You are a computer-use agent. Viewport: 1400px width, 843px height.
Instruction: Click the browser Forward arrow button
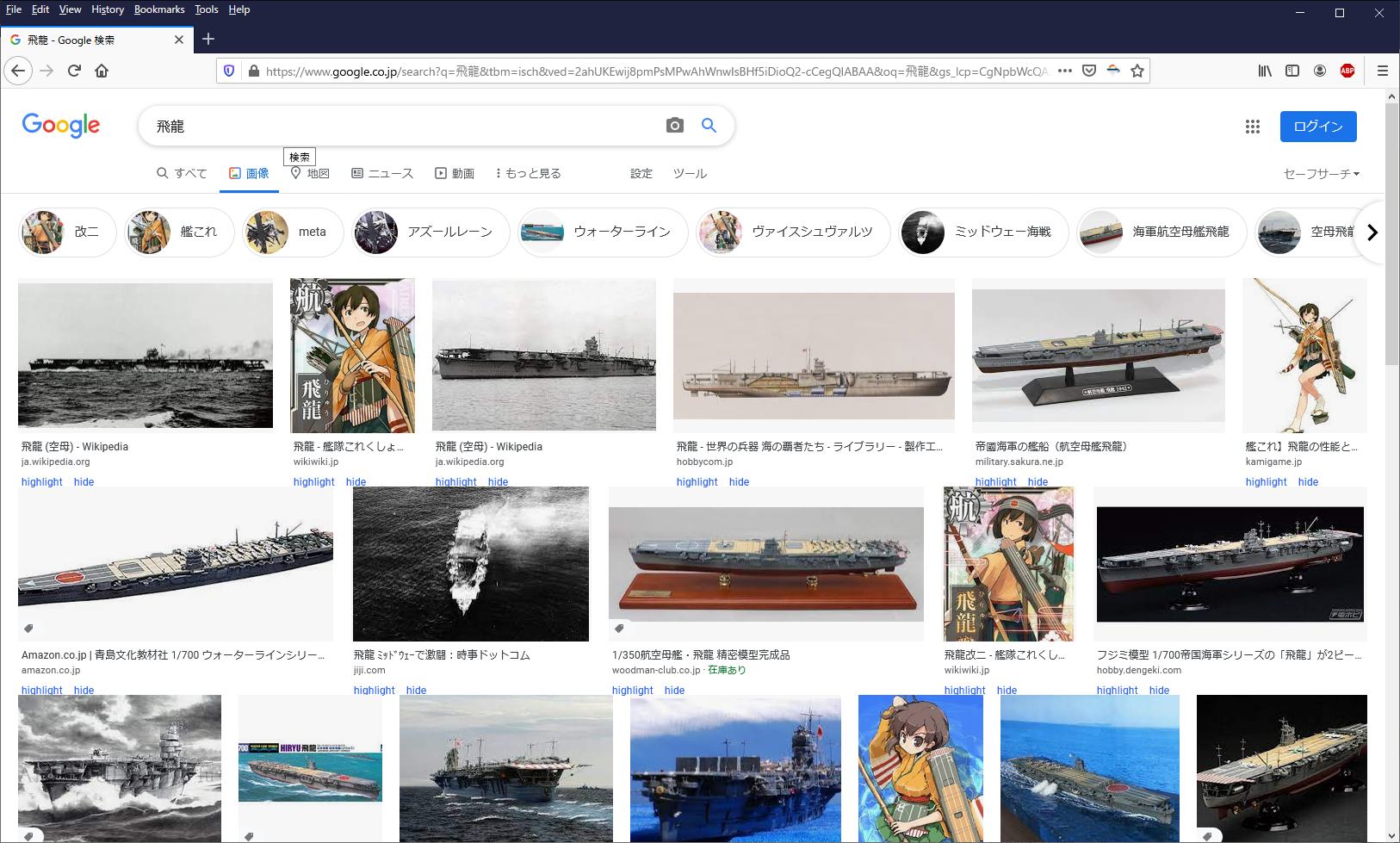pos(46,71)
